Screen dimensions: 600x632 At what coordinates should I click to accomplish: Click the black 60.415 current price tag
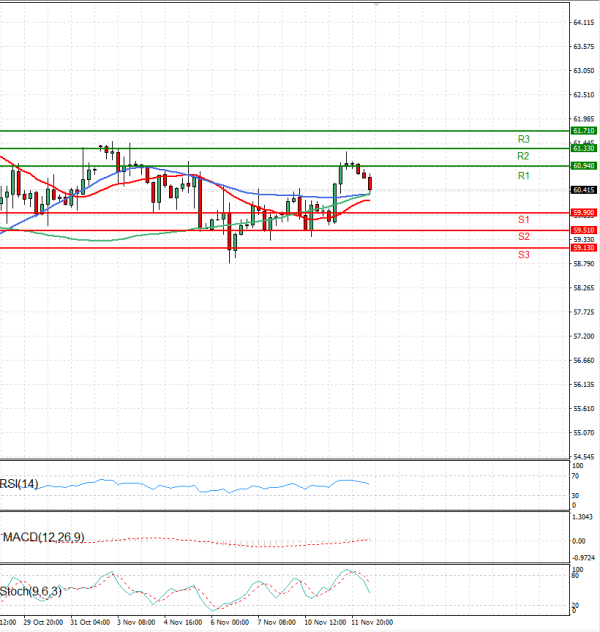[584, 189]
